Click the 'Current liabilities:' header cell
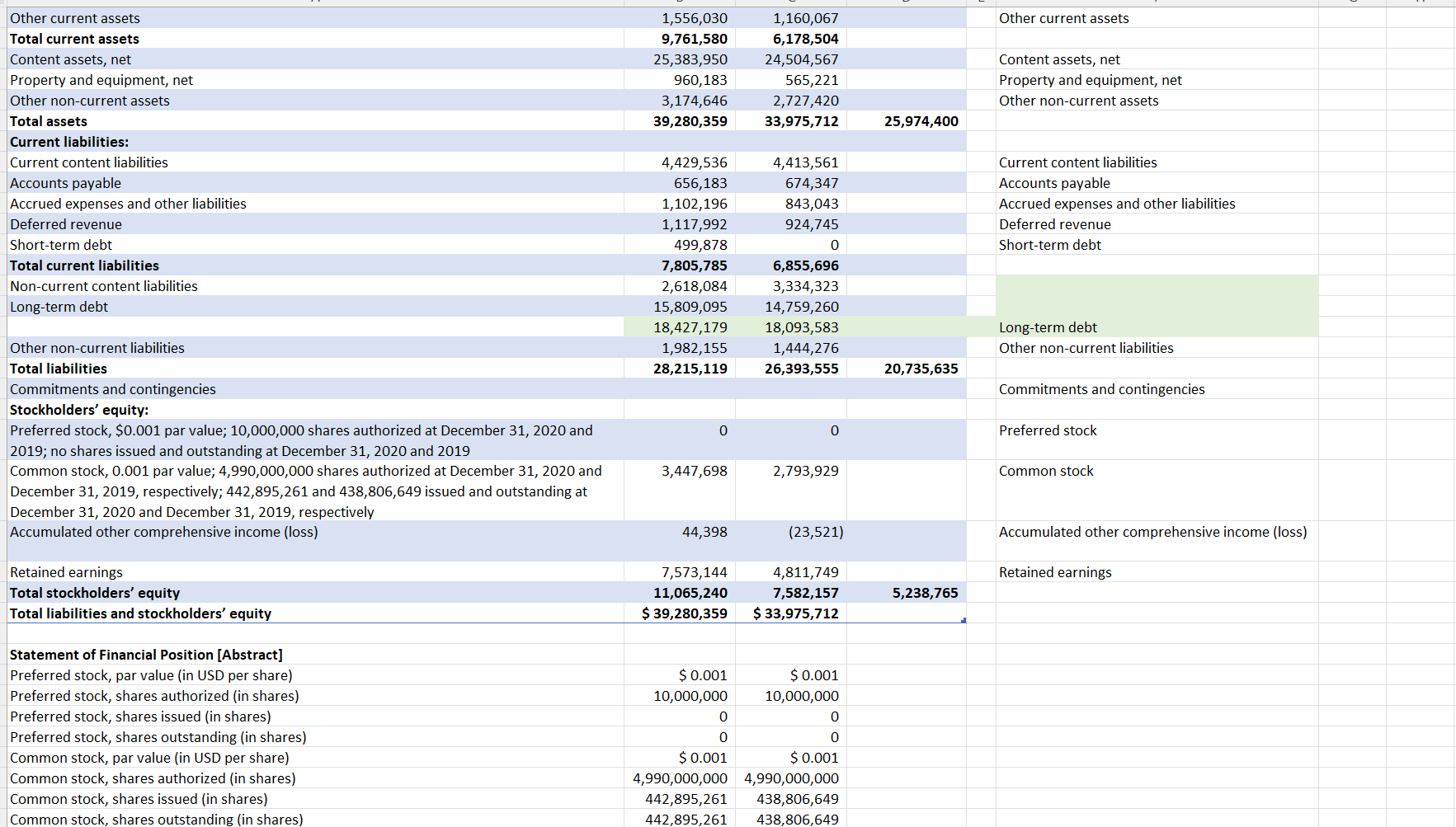 pyautogui.click(x=316, y=142)
